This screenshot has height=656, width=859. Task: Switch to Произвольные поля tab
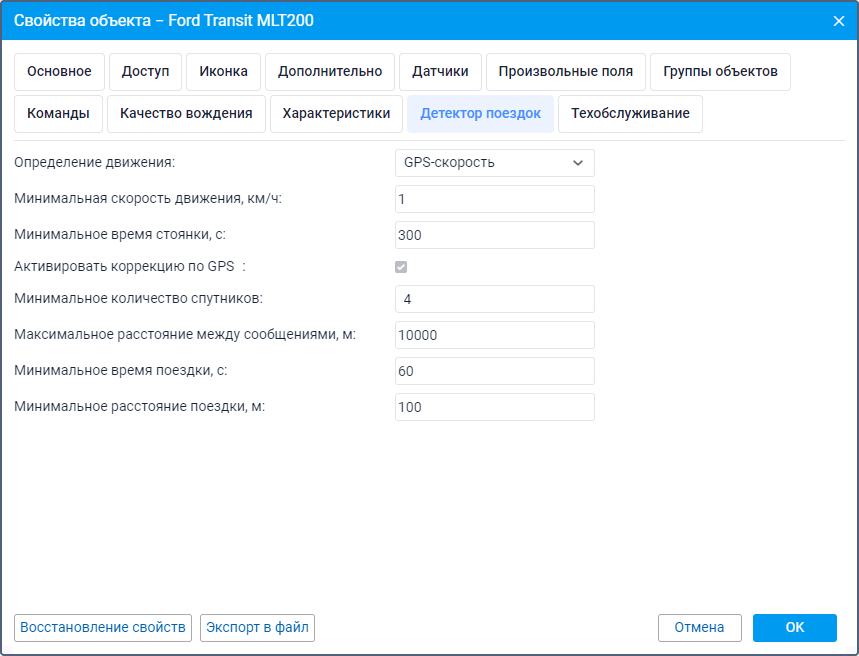(x=566, y=72)
